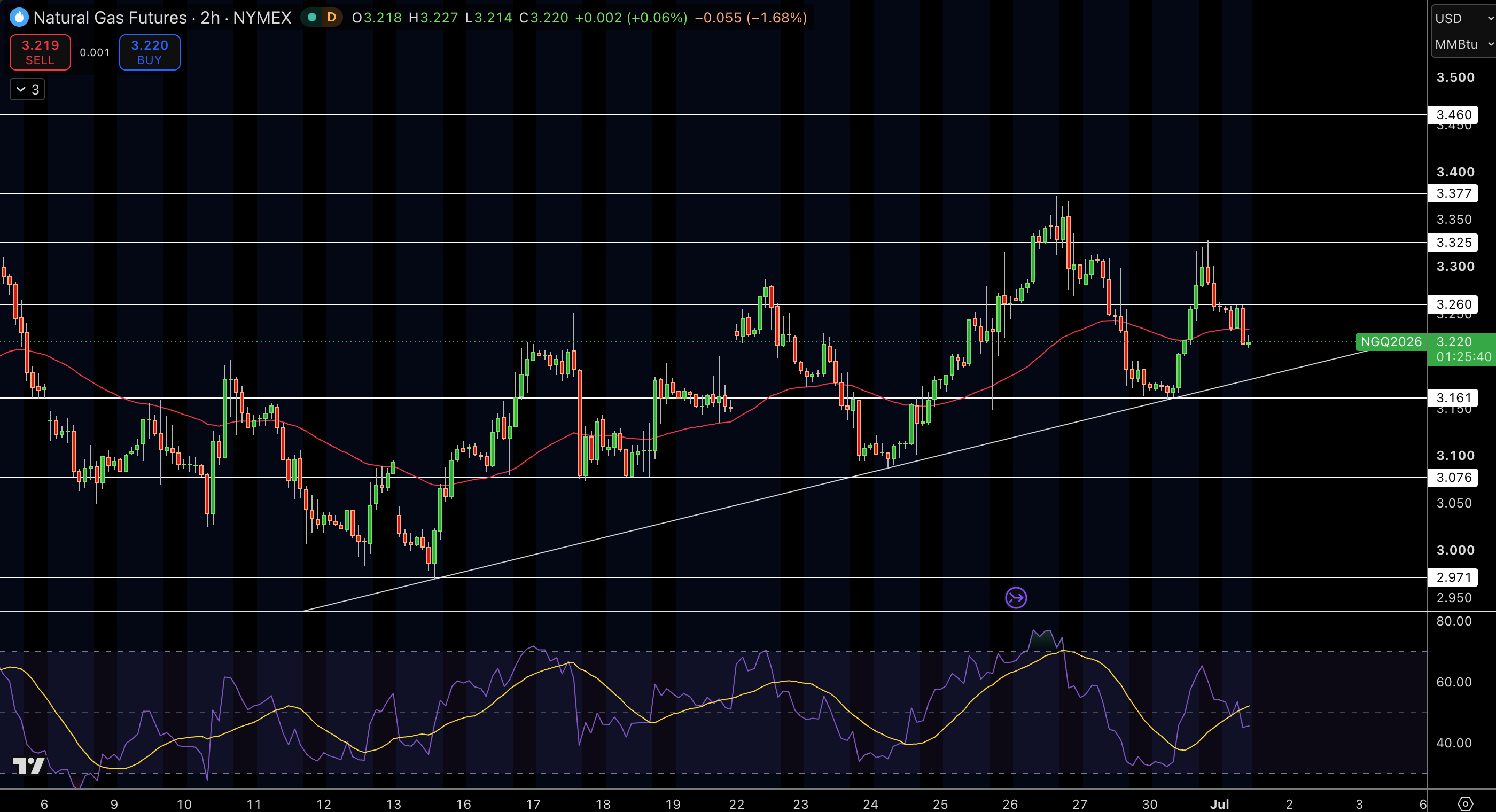Click the 26 date on time axis
This screenshot has height=812, width=1496.
[x=1010, y=804]
